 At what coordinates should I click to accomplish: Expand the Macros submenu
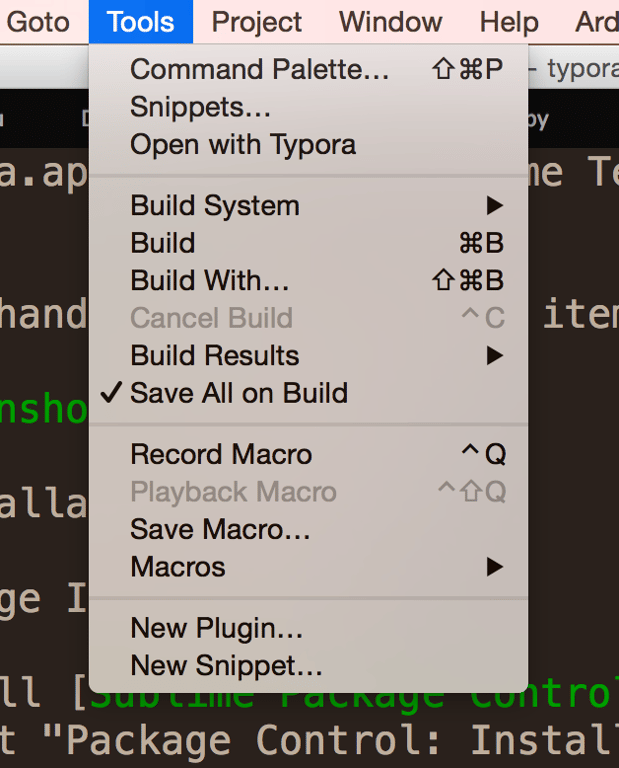(x=178, y=567)
